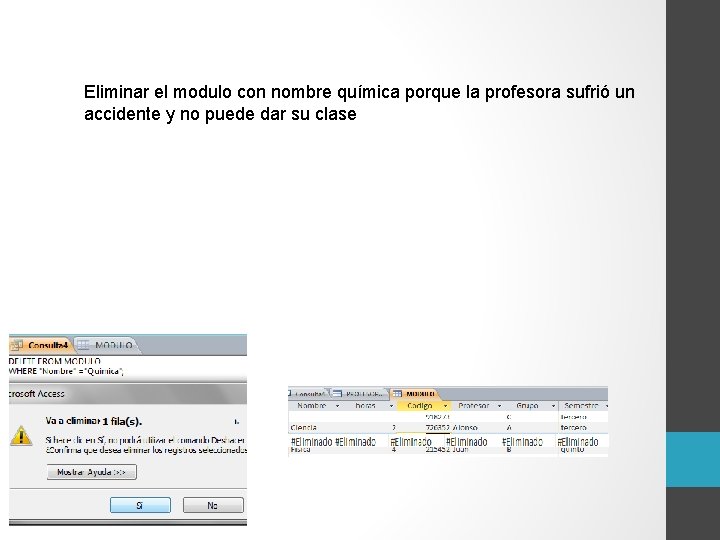This screenshot has height=540, width=720.
Task: Click the tercero cell in the Ciencia row
Action: point(573,428)
